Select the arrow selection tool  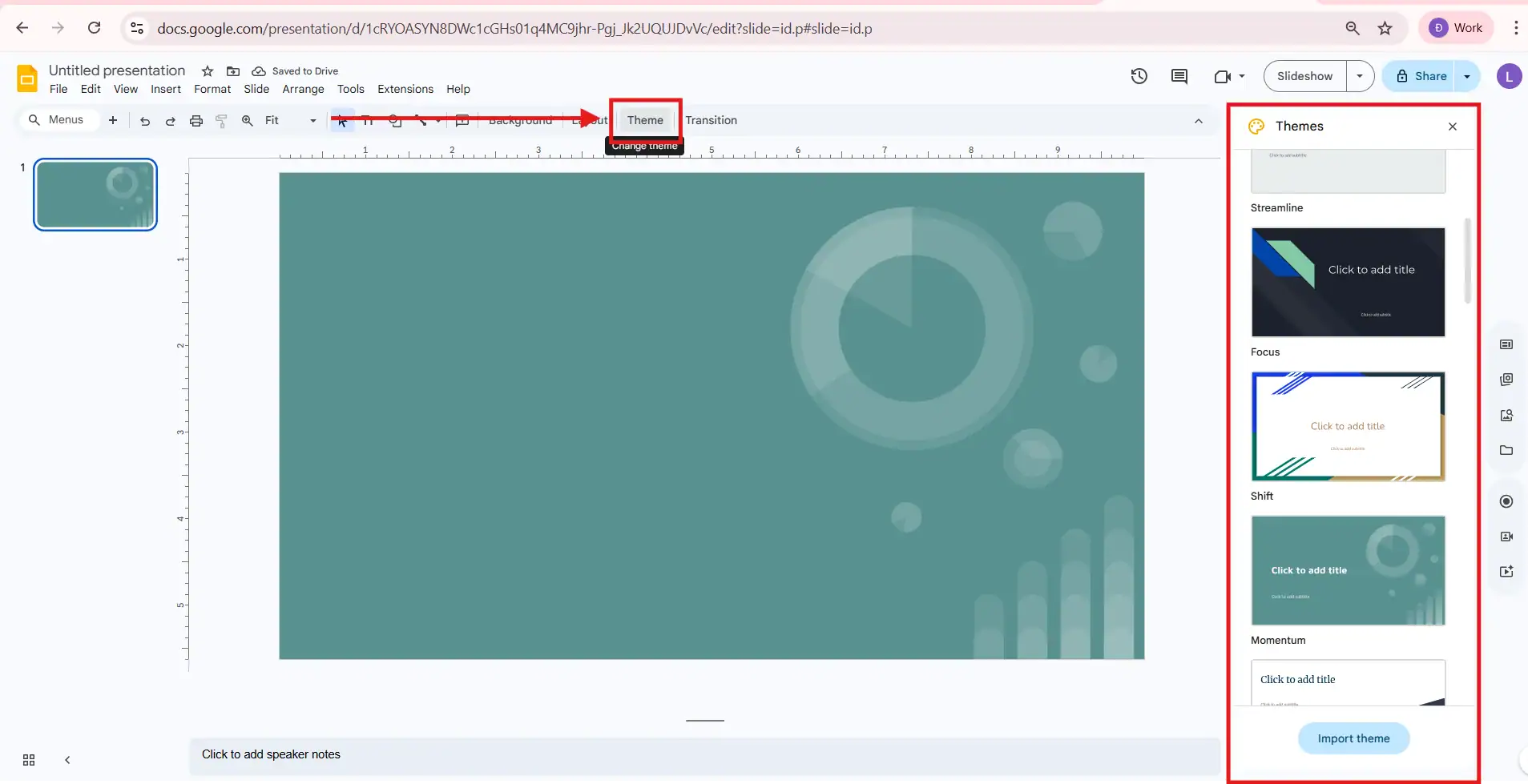click(341, 120)
